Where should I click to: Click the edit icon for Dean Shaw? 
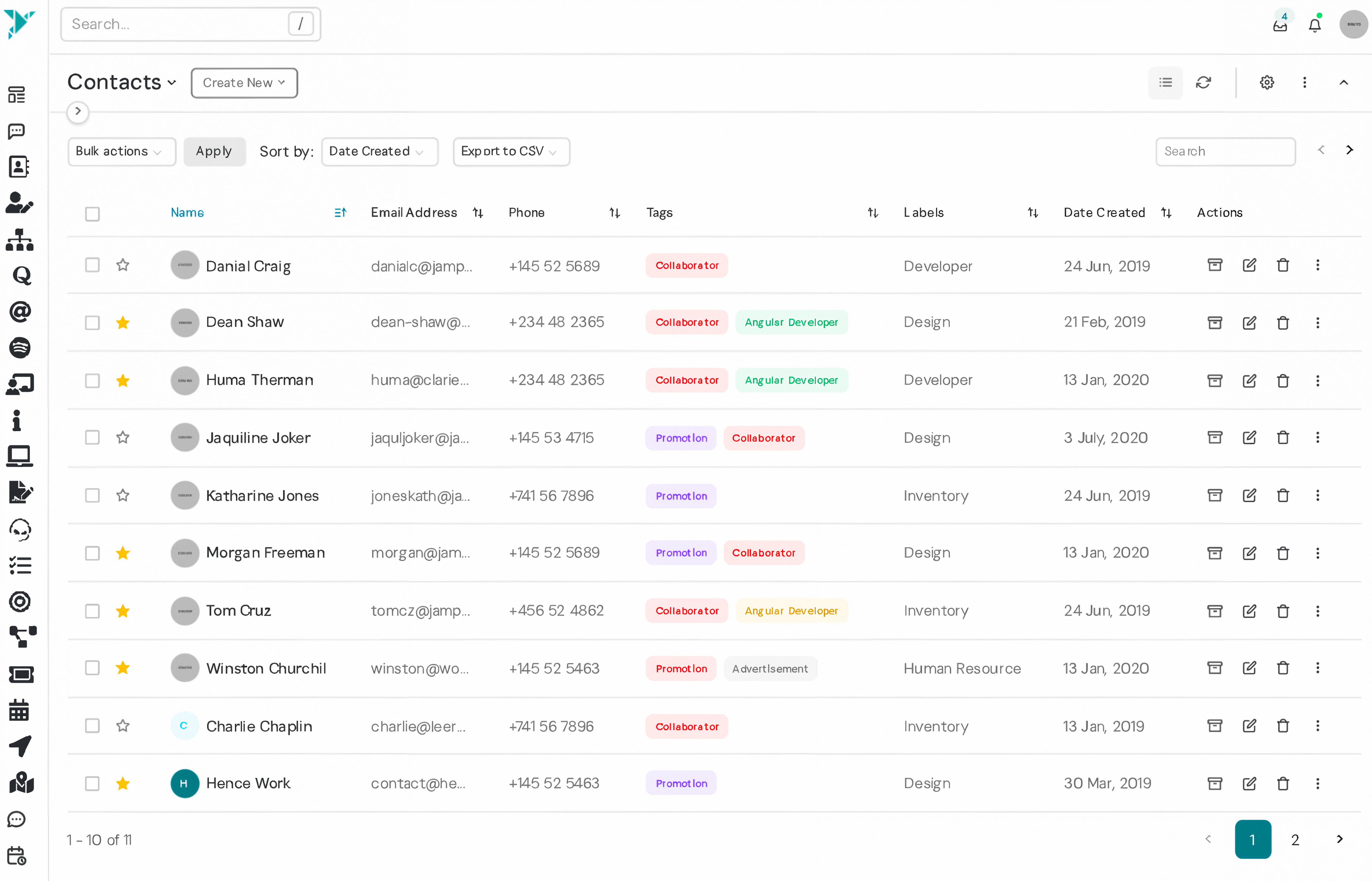point(1249,323)
